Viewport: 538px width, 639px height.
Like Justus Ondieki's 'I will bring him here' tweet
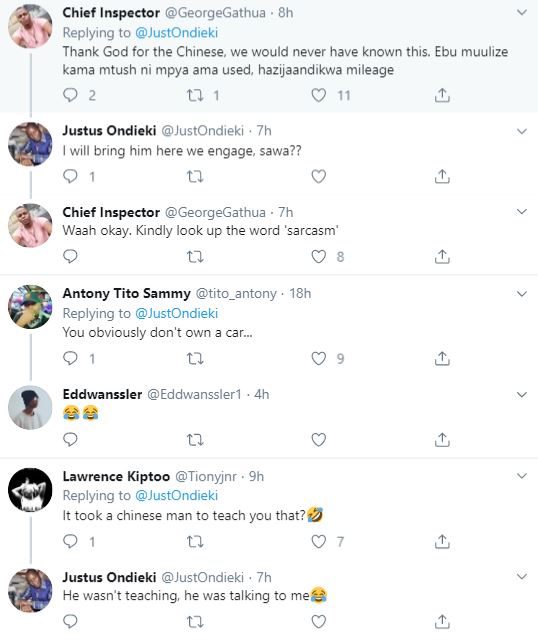(319, 176)
